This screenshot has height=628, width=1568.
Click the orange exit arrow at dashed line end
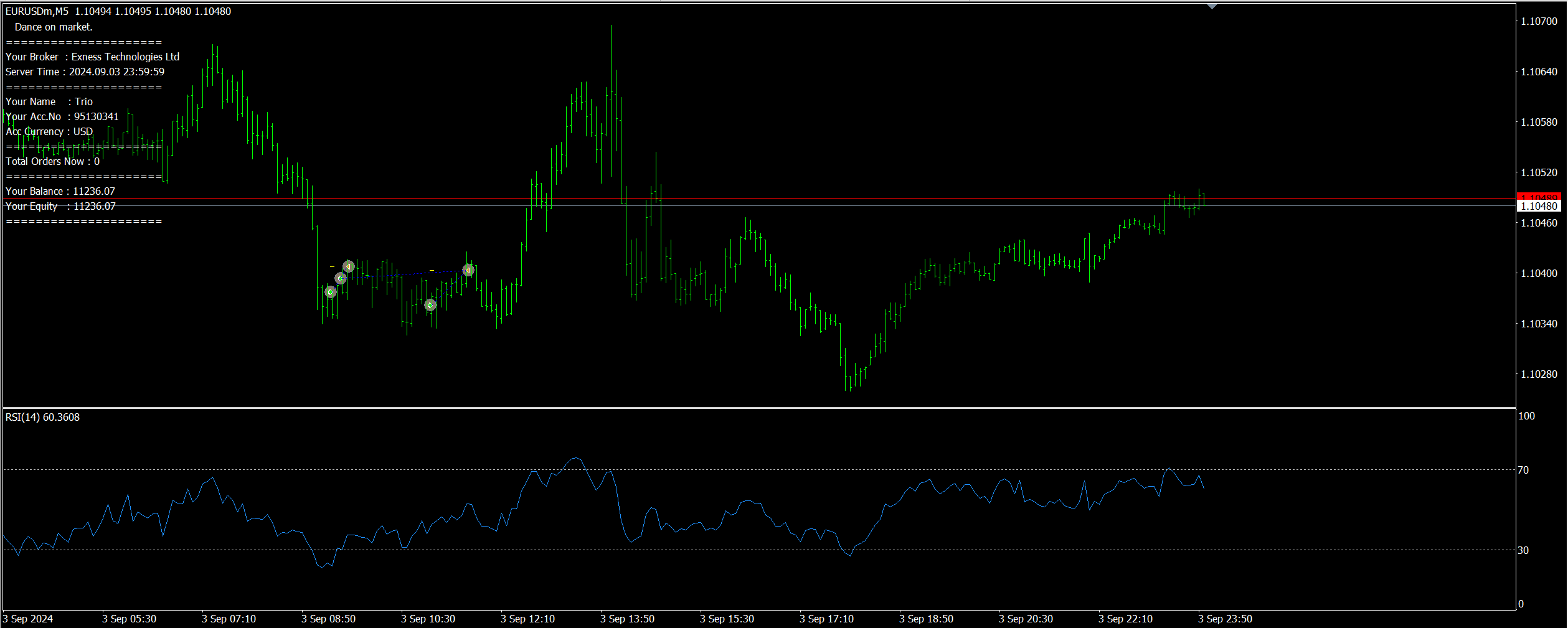[x=468, y=270]
